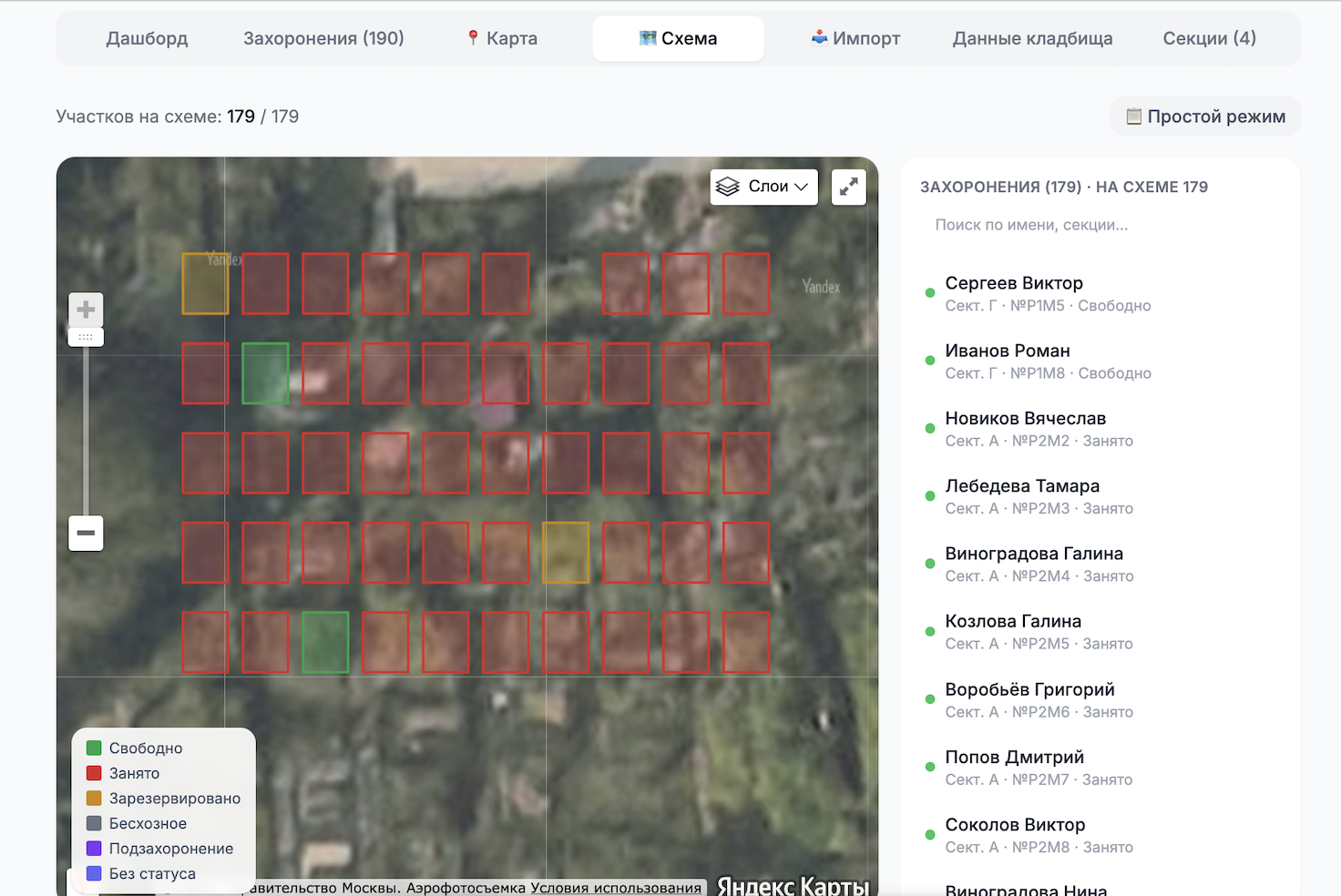
Task: Click the notebook icon in Простой режим
Action: (1134, 117)
